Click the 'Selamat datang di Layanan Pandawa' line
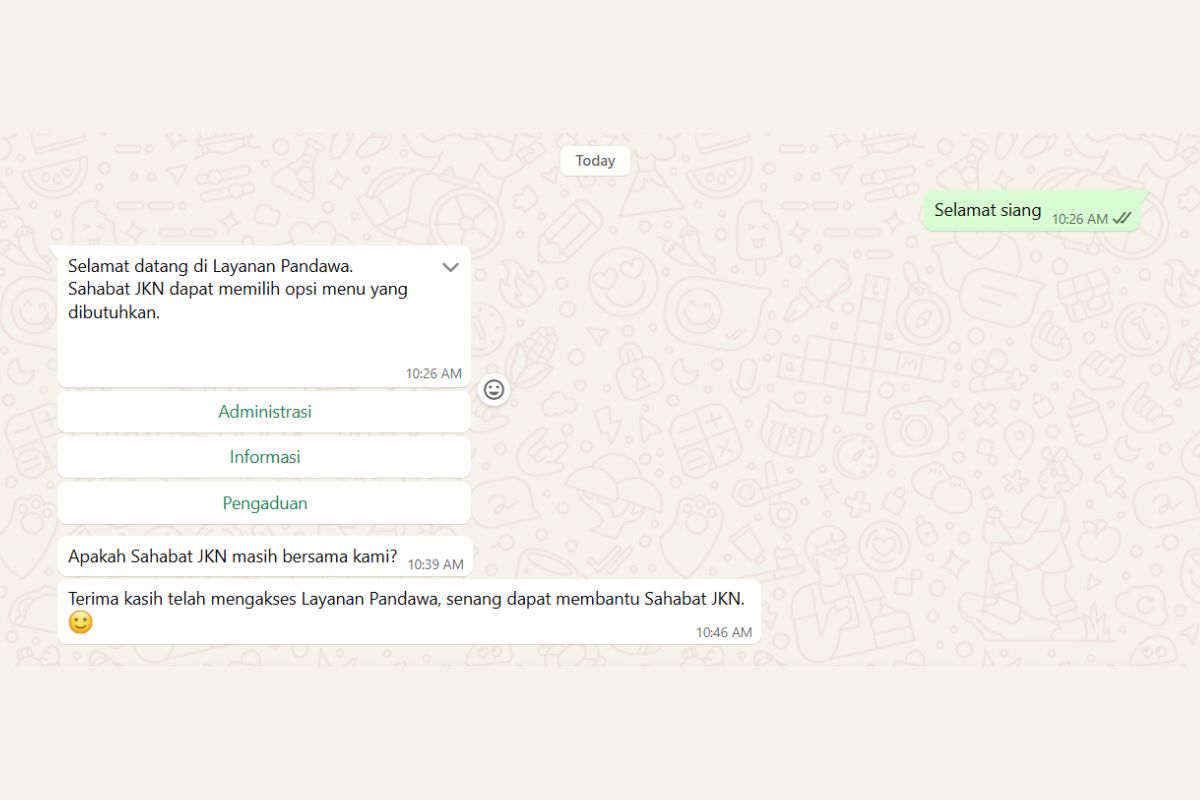 [210, 267]
